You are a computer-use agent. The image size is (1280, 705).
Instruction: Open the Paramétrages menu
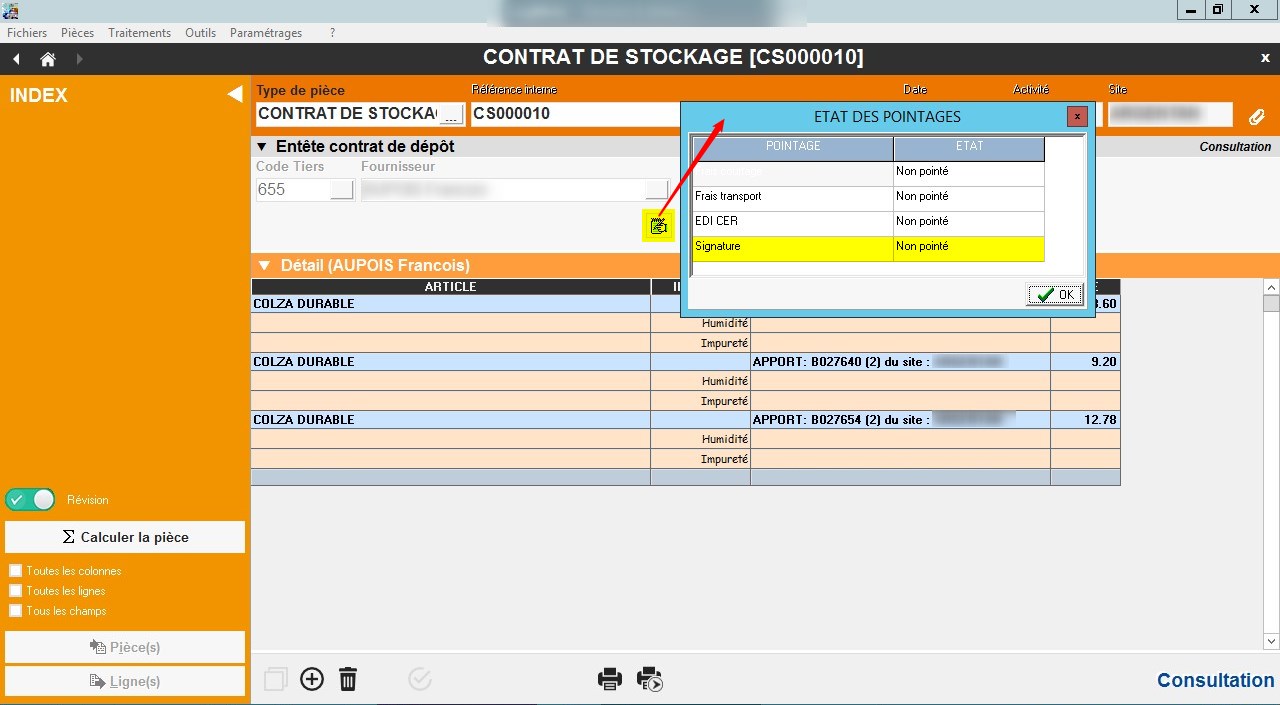(265, 33)
